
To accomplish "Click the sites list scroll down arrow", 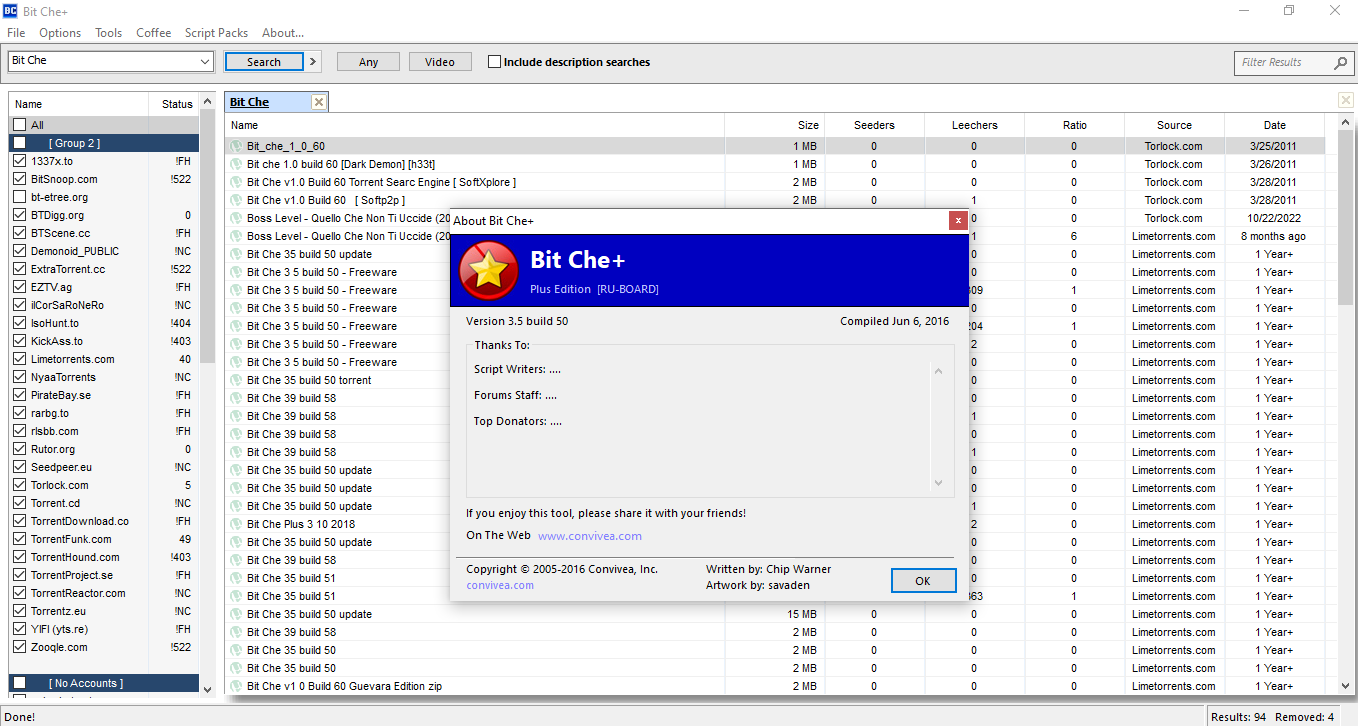I will 208,689.
